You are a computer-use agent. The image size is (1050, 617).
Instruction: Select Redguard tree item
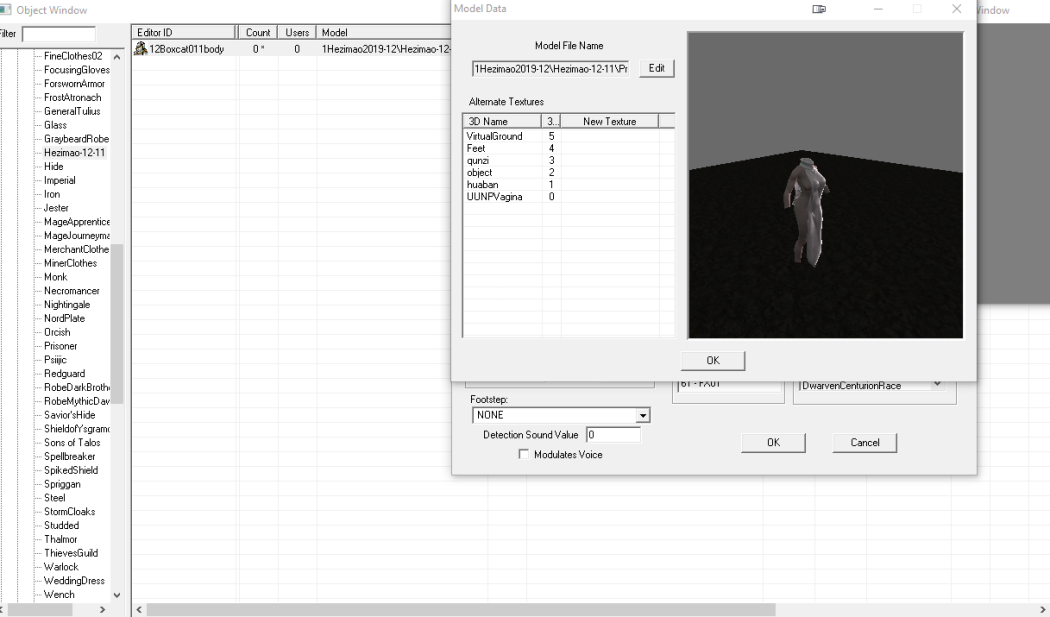coord(64,374)
